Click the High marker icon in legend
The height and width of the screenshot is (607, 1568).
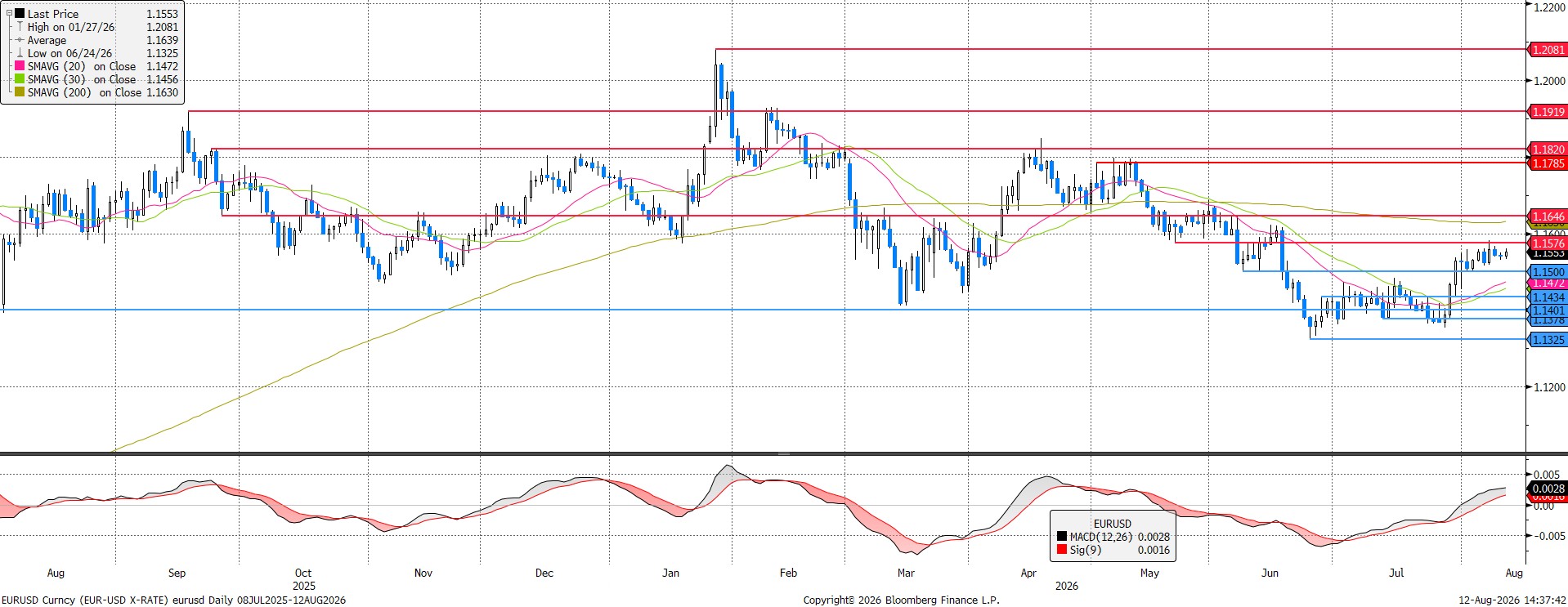coord(20,27)
